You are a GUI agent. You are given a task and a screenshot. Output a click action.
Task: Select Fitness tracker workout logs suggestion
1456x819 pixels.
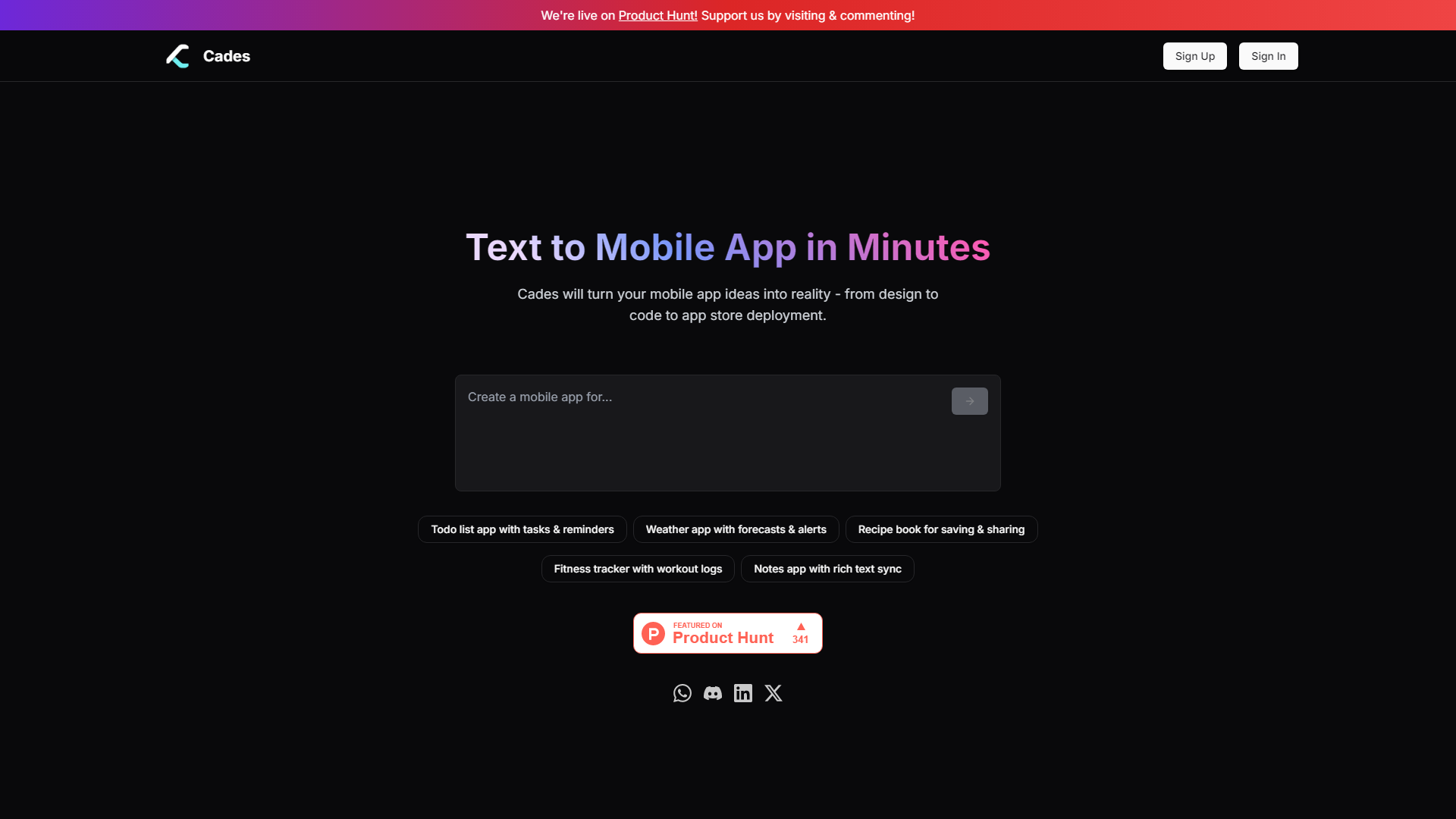tap(638, 568)
